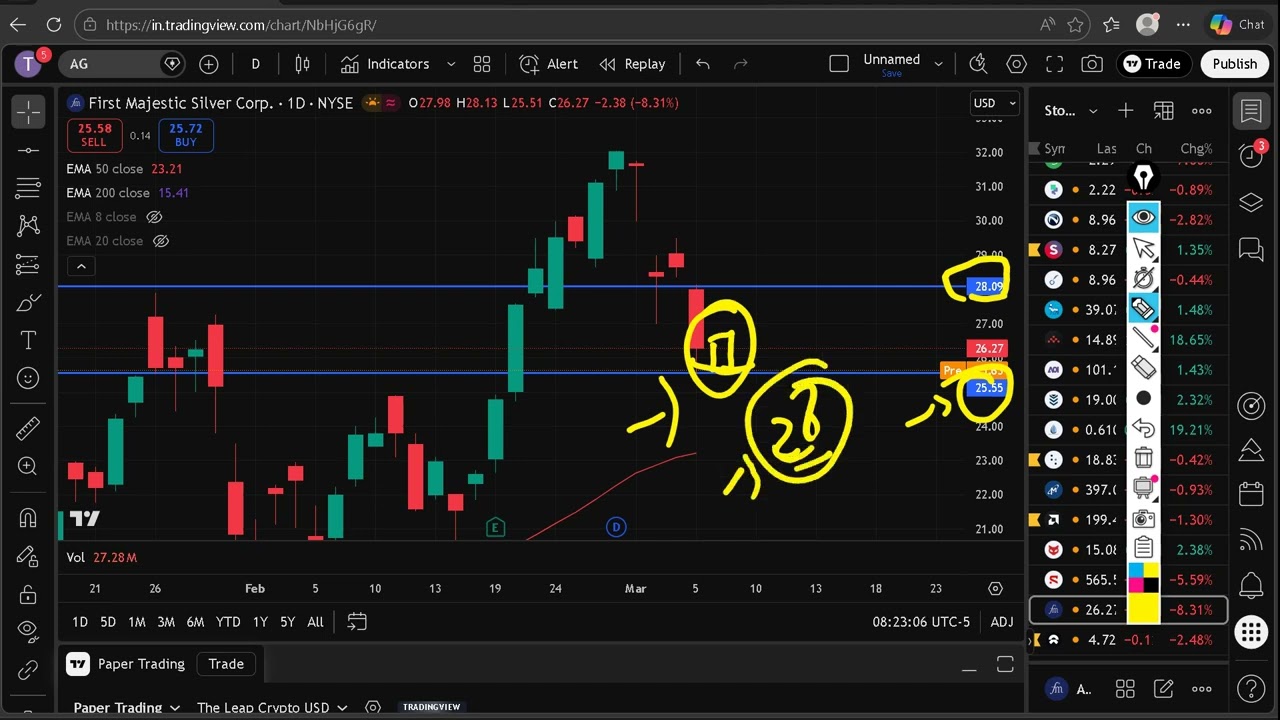Select the 1D time range
The height and width of the screenshot is (720, 1280).
point(80,622)
